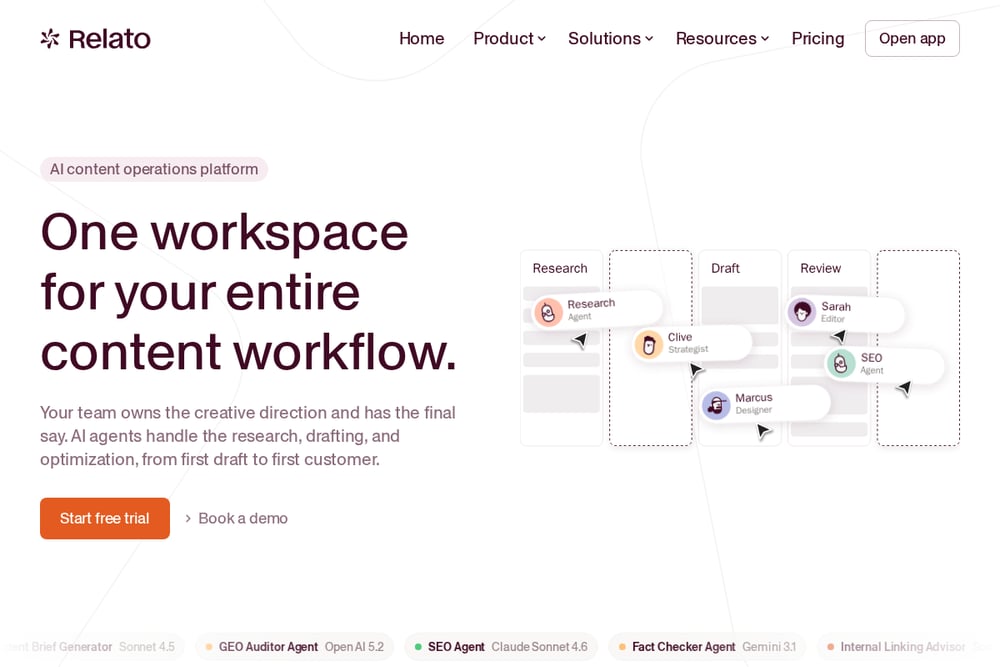The width and height of the screenshot is (1000, 667).
Task: Click the cursor arrow under Marcus card
Action: 763,432
